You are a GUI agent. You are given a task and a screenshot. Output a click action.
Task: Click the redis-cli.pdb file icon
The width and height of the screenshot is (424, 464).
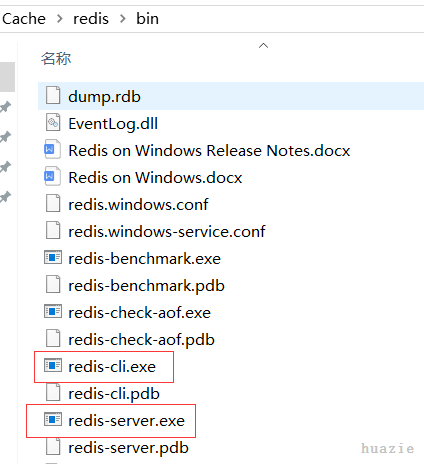(x=53, y=393)
